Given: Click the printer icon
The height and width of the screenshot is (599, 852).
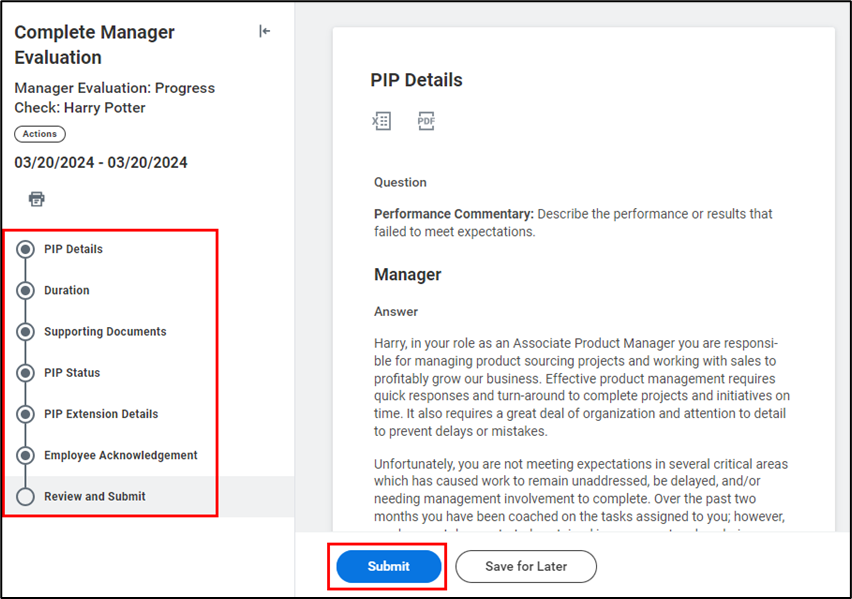Looking at the screenshot, I should tap(37, 199).
